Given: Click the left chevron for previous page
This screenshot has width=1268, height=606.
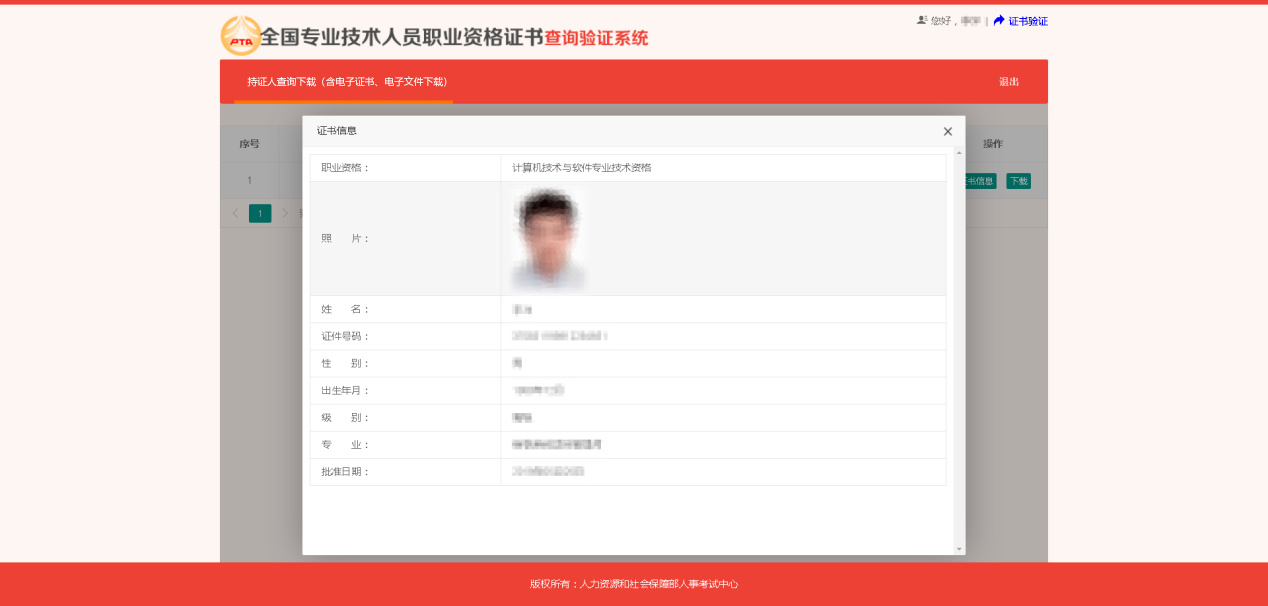Looking at the screenshot, I should pyautogui.click(x=234, y=213).
